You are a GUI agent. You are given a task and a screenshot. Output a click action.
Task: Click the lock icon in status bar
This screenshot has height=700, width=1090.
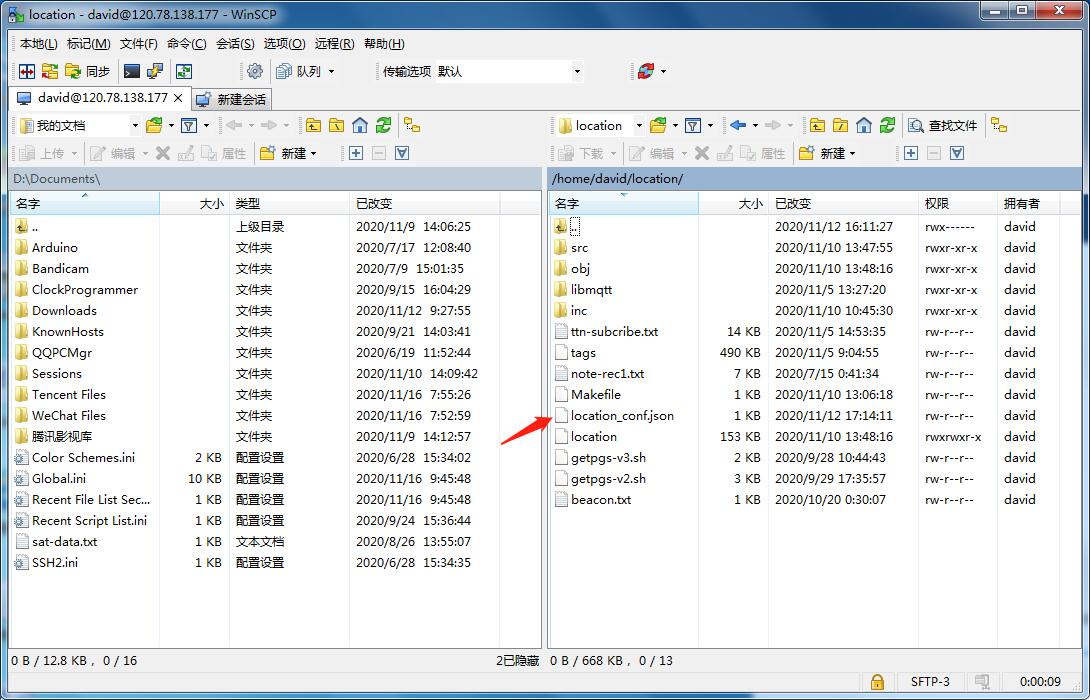(877, 681)
